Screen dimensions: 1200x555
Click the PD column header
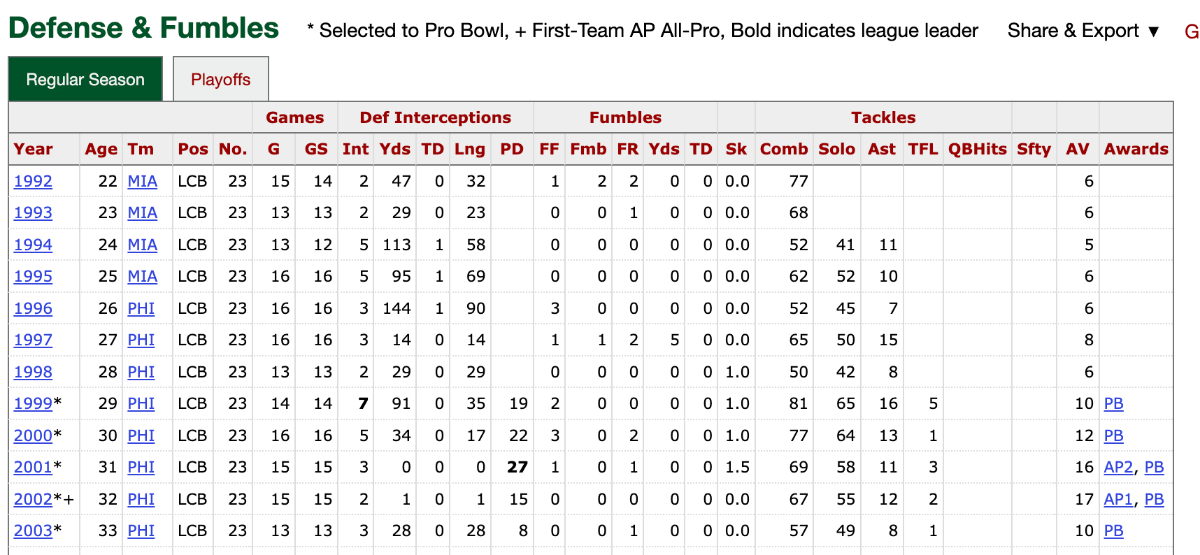click(x=512, y=149)
